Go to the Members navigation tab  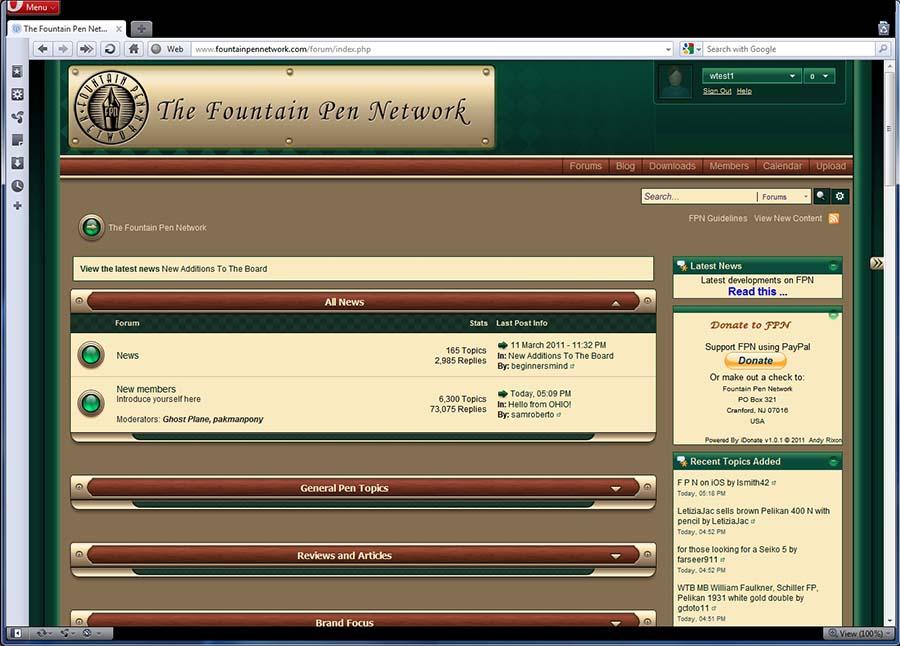coord(729,166)
